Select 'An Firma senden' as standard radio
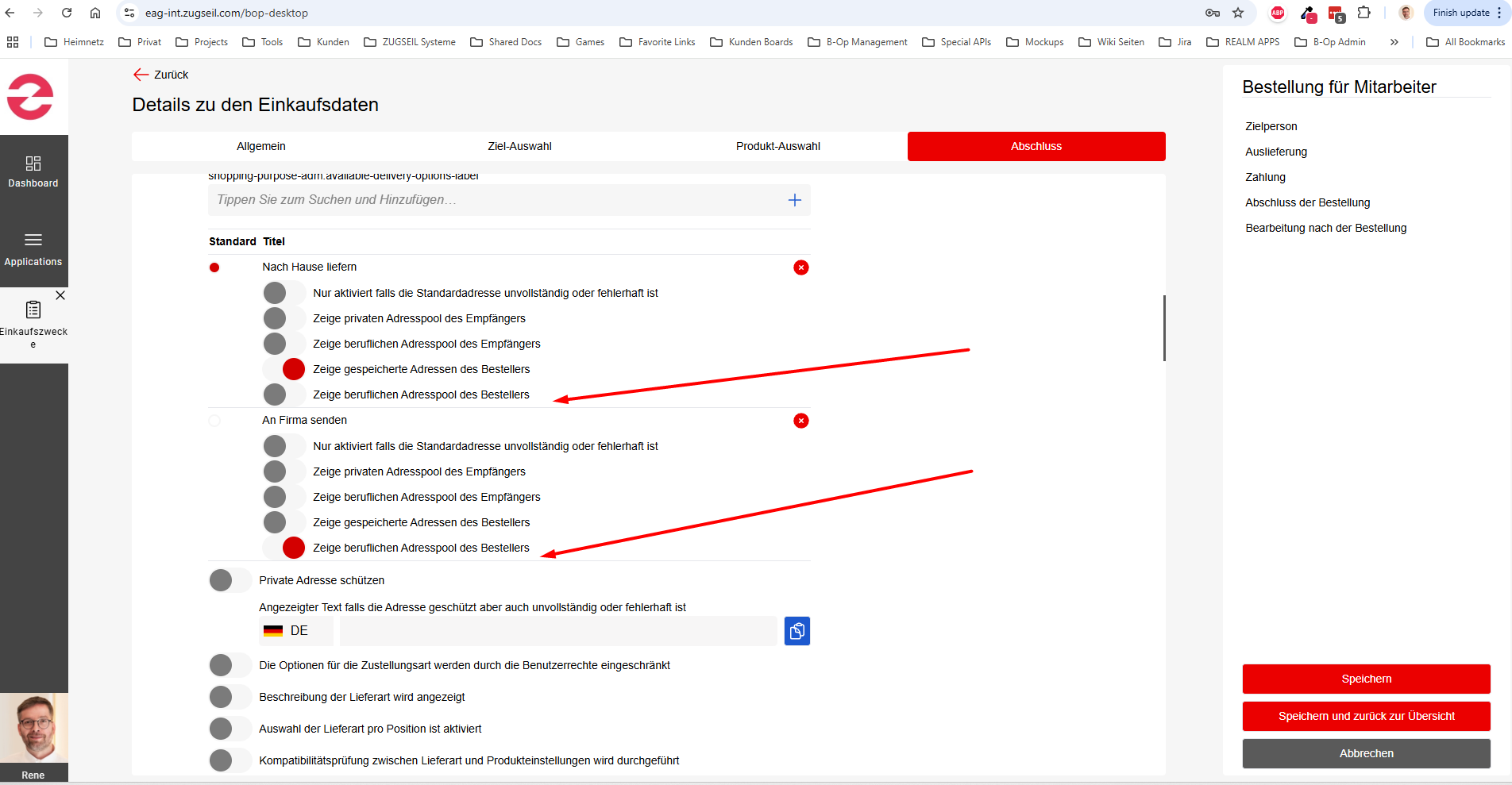 coord(214,421)
